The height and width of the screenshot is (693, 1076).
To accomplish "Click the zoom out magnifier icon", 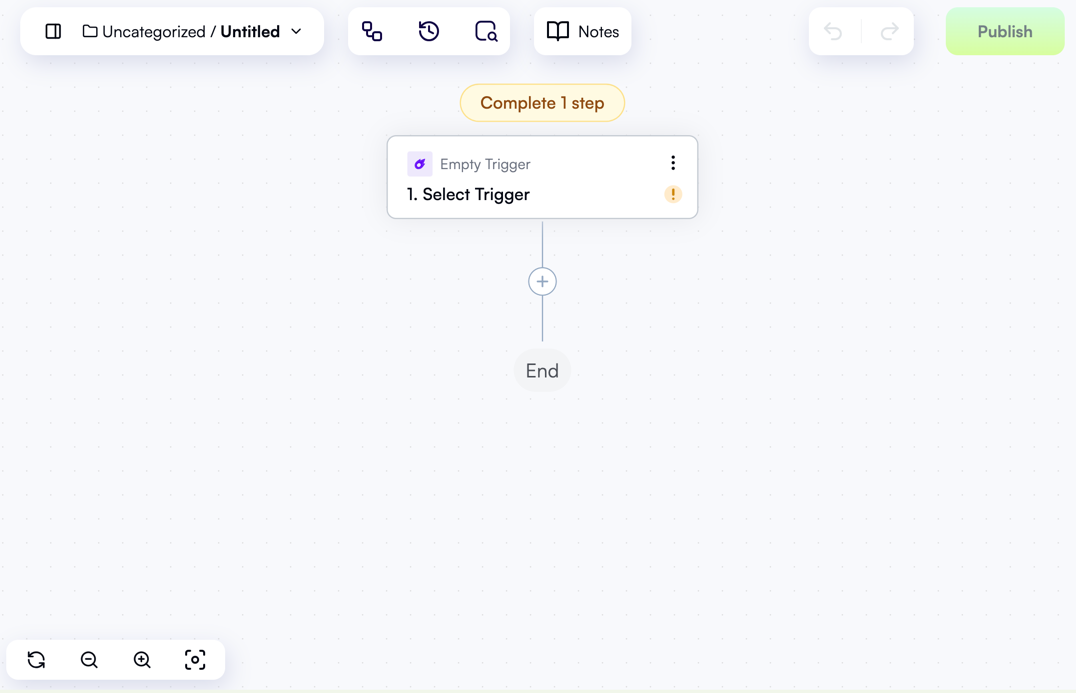I will point(89,659).
